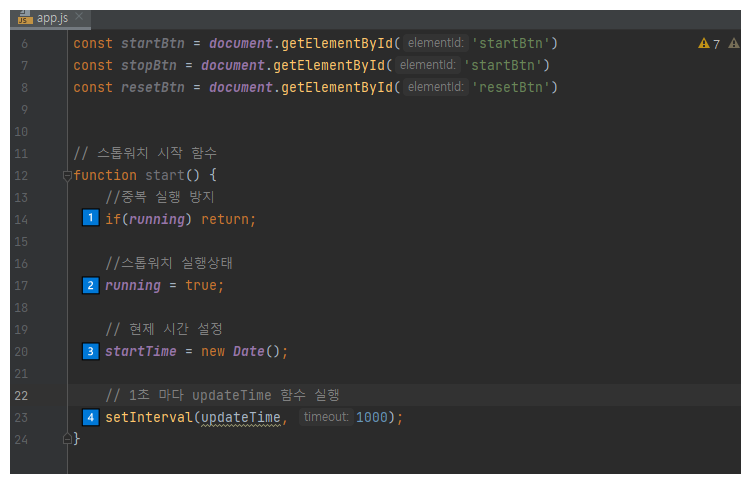Click the comment '//중복 실행 방지'
751x484 pixels.
pyautogui.click(x=159, y=197)
